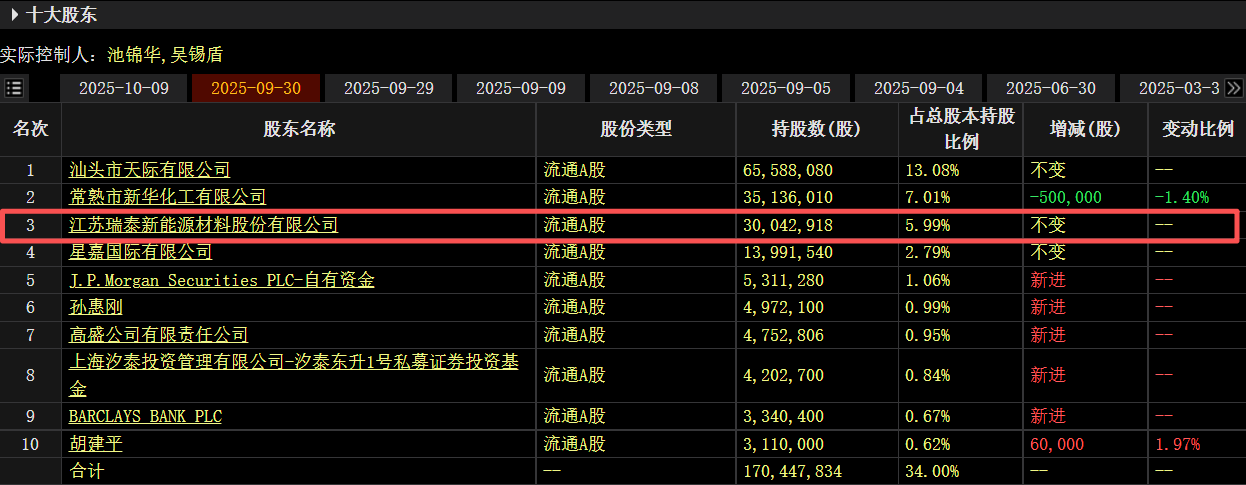The image size is (1246, 485).
Task: Open BARCLAYS BANK PLC link
Action: coord(145,416)
